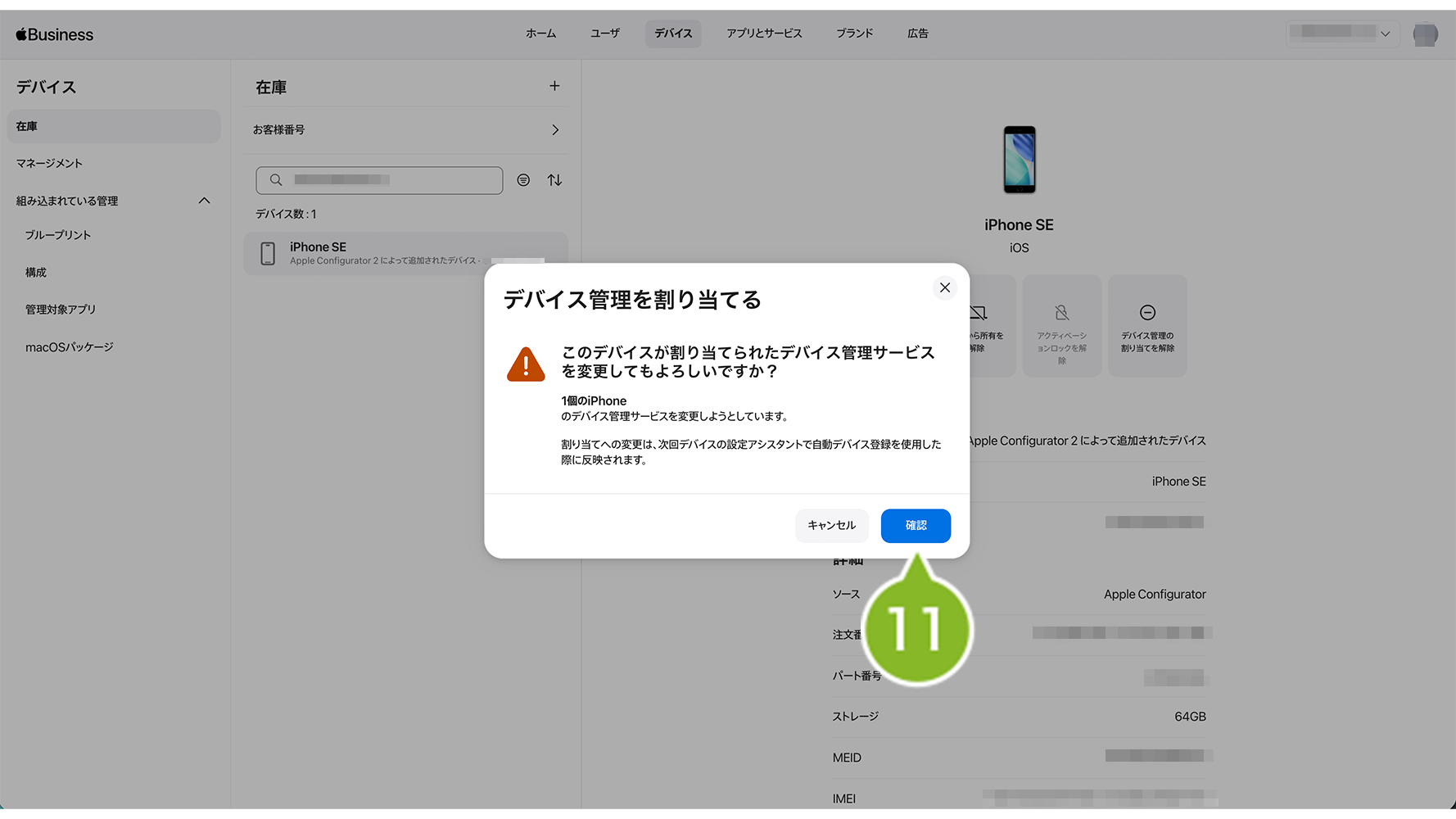
Task: Click the iPhone SE device image
Action: point(1019,160)
